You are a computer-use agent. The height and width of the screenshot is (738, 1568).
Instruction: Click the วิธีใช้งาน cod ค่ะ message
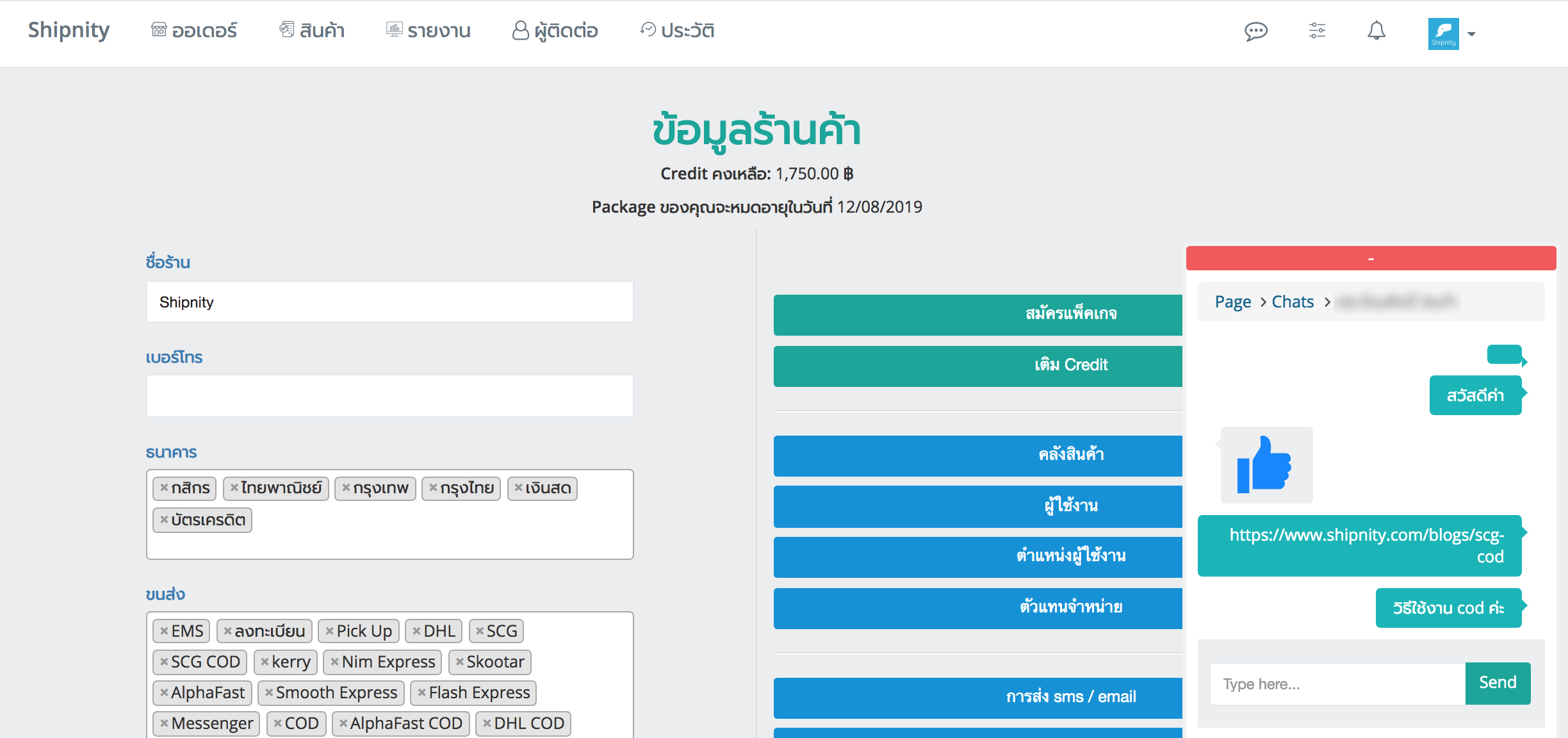point(1448,608)
